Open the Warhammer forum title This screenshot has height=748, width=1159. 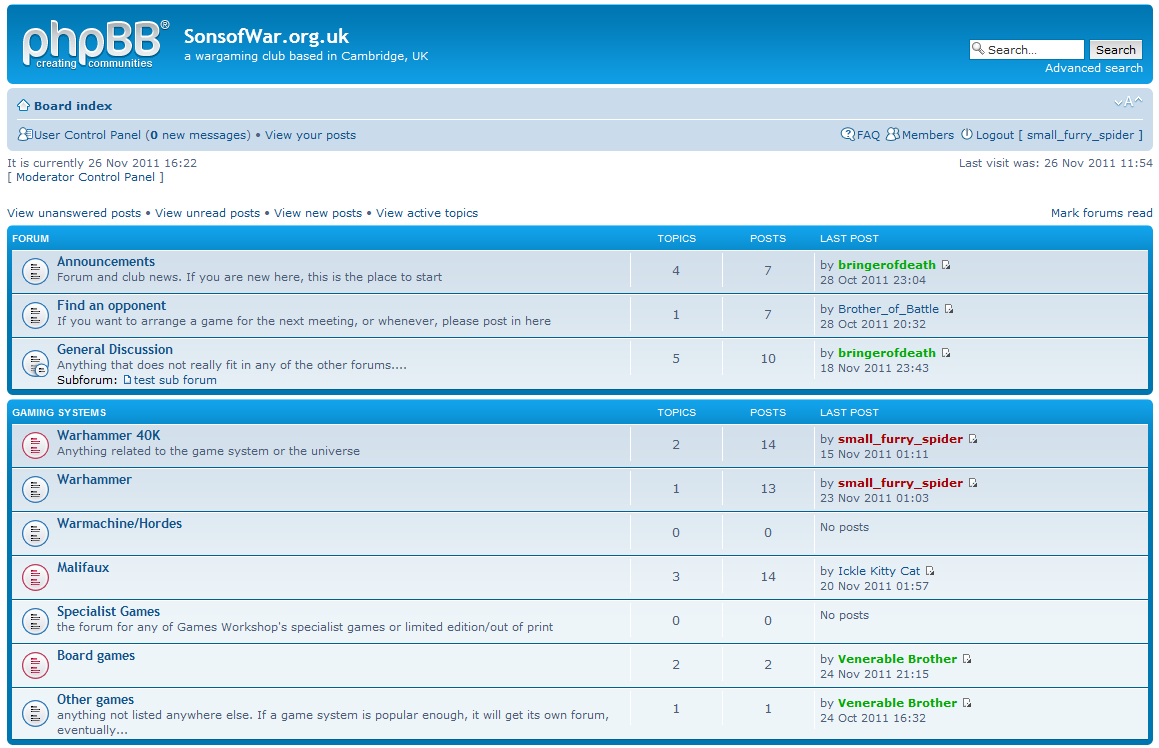[95, 479]
